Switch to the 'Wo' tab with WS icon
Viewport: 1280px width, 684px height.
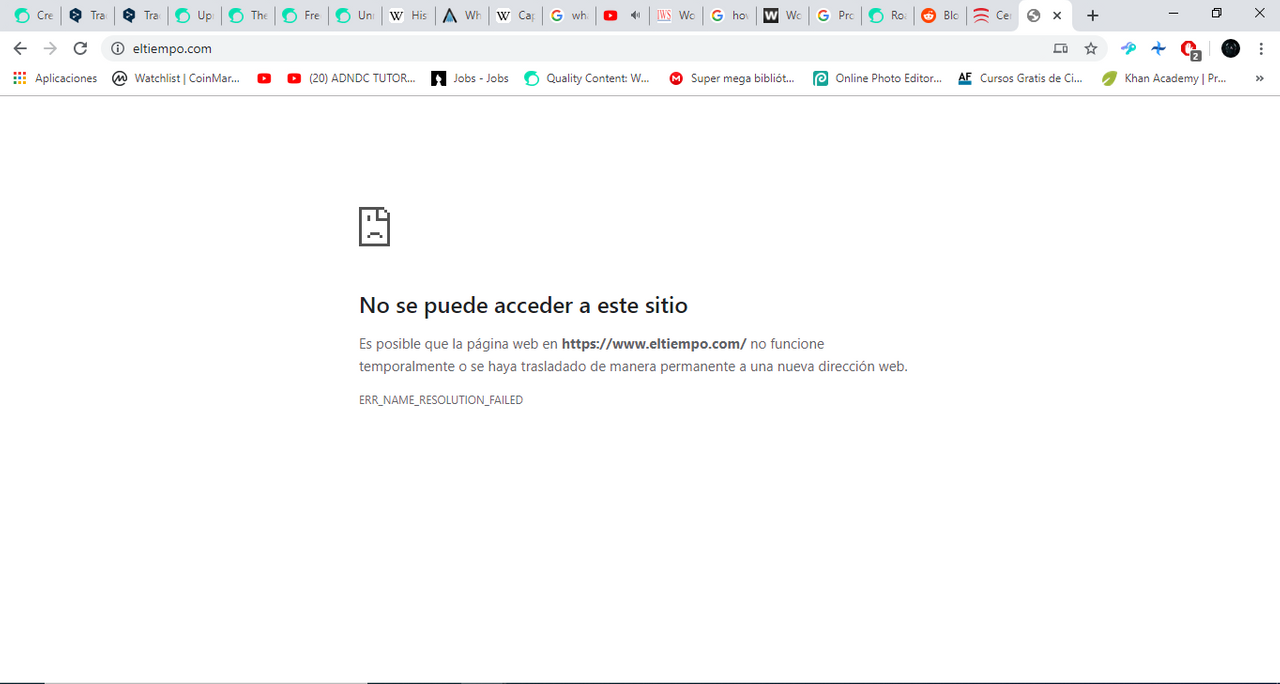676,16
